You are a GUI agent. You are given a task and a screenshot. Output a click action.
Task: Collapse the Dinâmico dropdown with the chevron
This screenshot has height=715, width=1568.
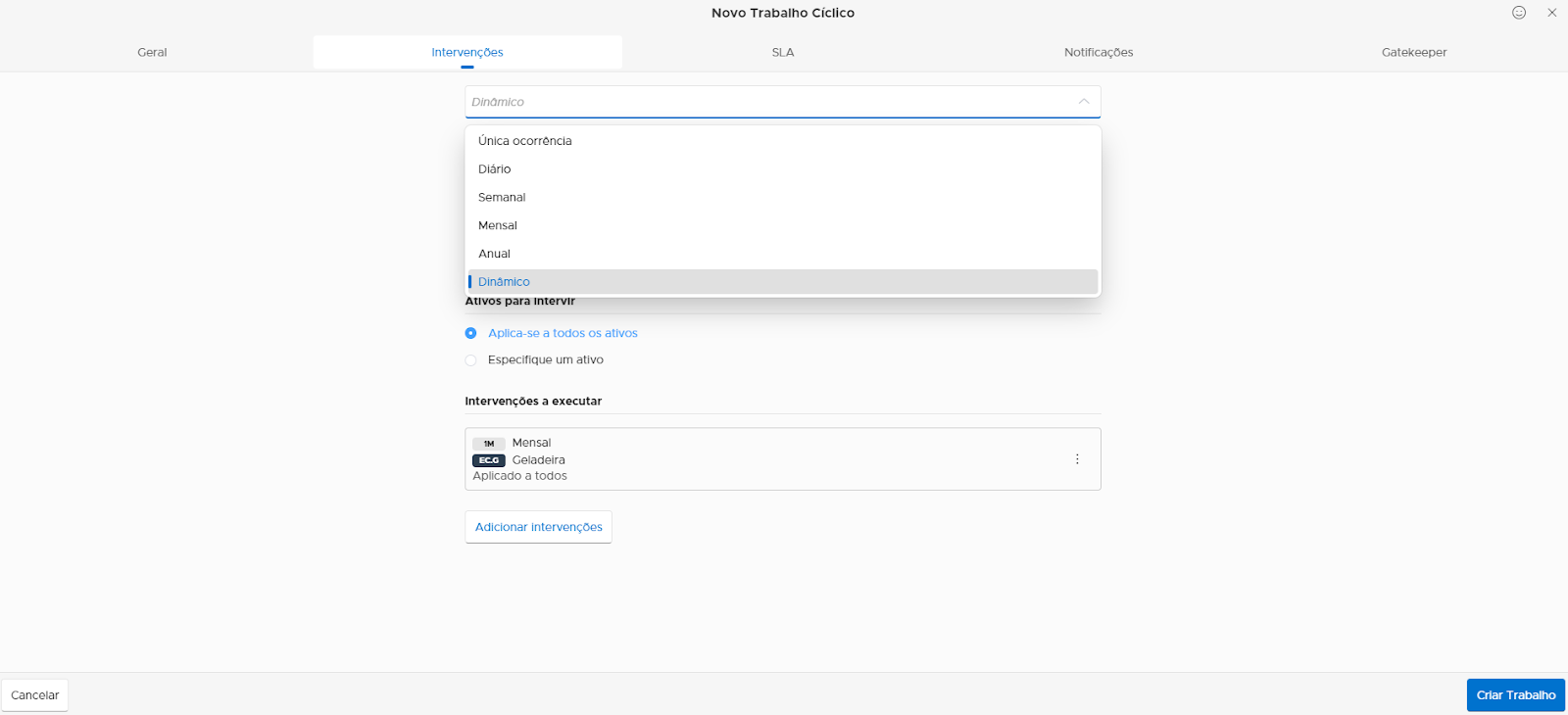pyautogui.click(x=1084, y=102)
